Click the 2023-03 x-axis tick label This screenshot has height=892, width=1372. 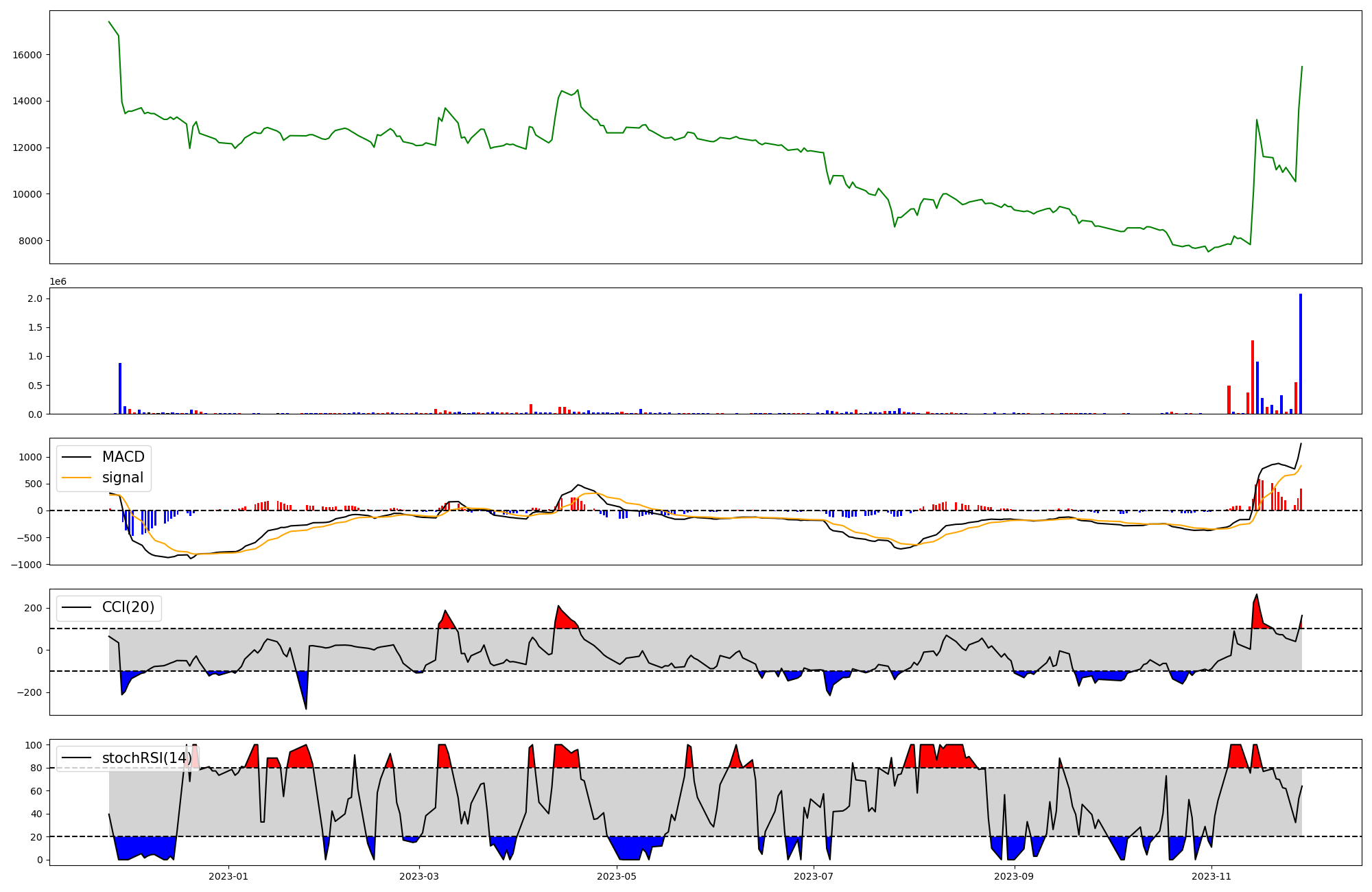pos(419,876)
